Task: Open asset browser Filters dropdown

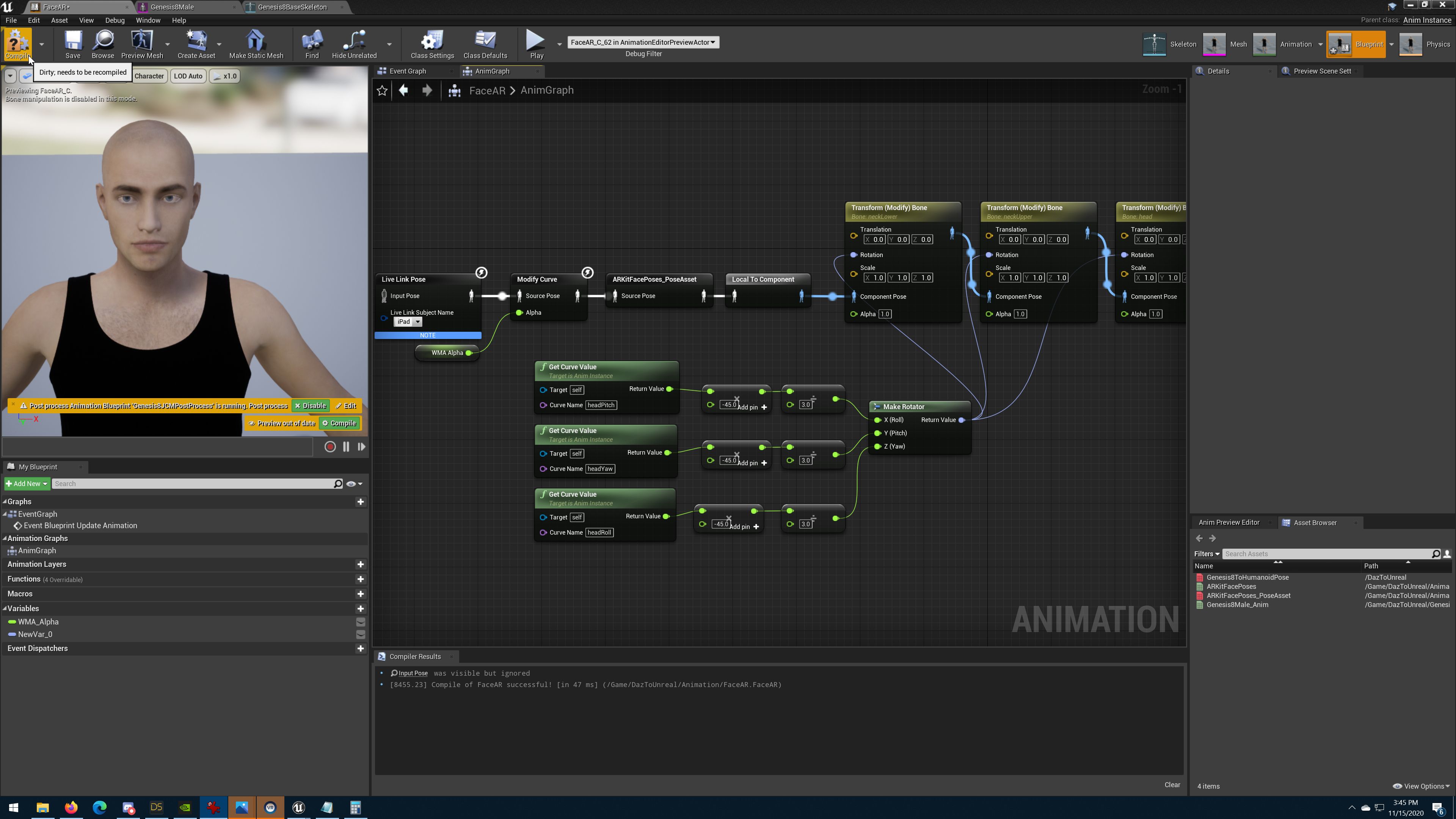Action: pos(1207,554)
